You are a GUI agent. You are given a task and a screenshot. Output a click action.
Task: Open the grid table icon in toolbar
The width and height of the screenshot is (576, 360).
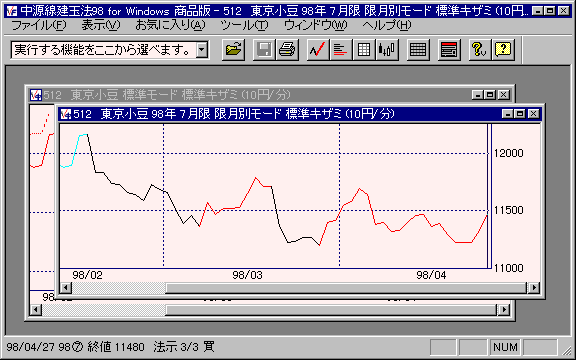364,49
